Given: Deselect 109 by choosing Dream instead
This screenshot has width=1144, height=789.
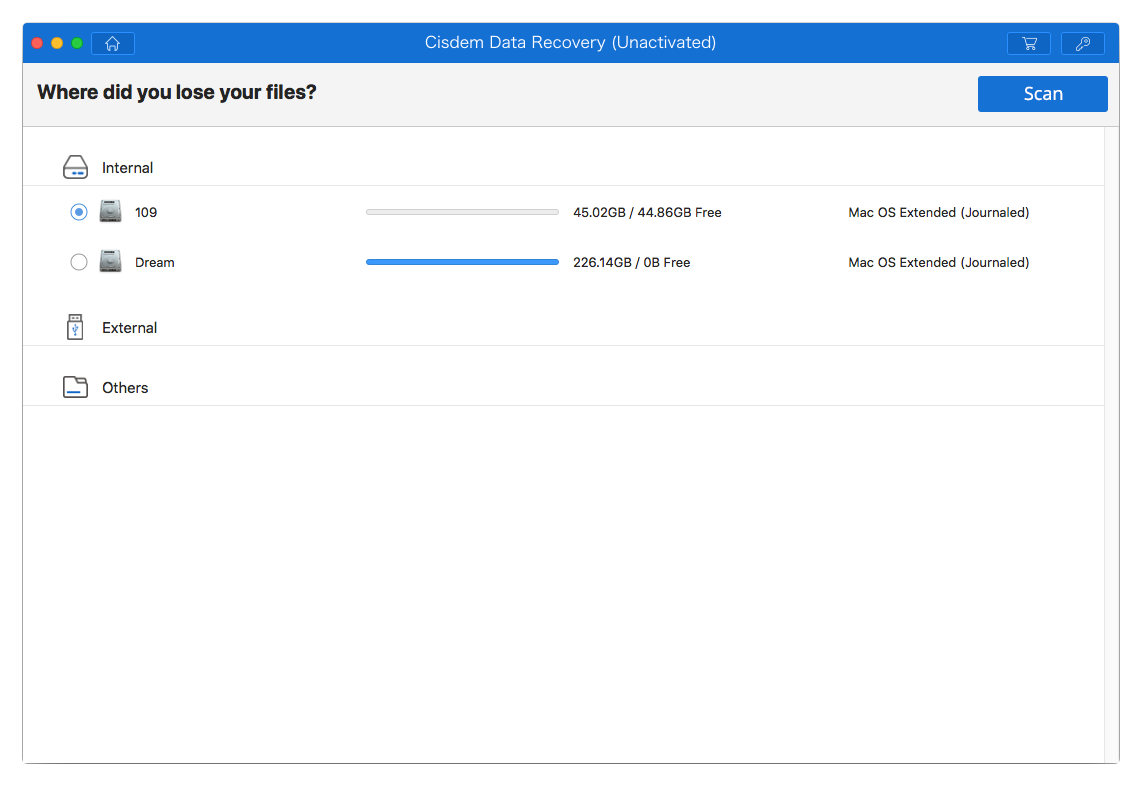Looking at the screenshot, I should tap(78, 261).
